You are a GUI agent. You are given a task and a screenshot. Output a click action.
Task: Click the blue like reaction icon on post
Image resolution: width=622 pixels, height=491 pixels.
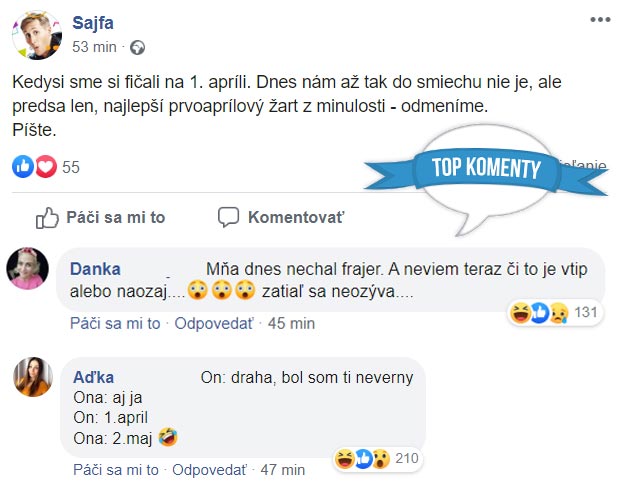23,167
